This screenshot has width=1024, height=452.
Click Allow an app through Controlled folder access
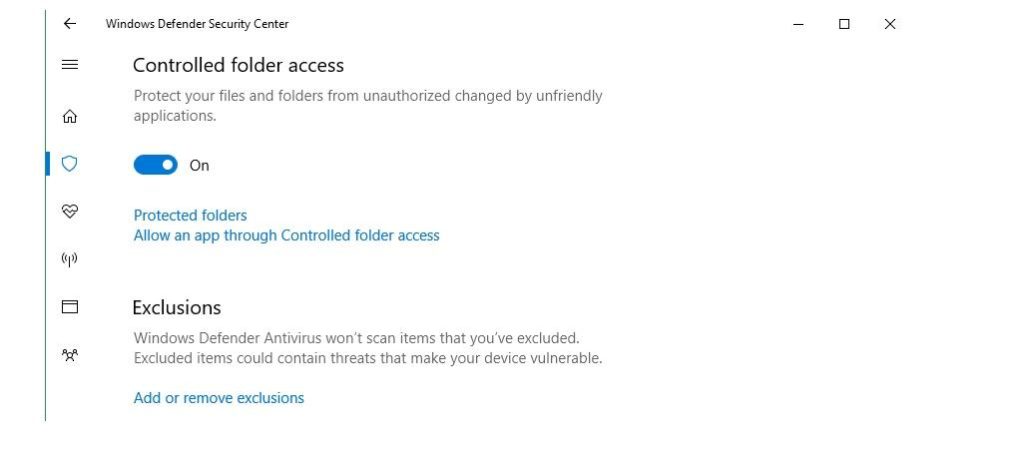[x=286, y=236]
